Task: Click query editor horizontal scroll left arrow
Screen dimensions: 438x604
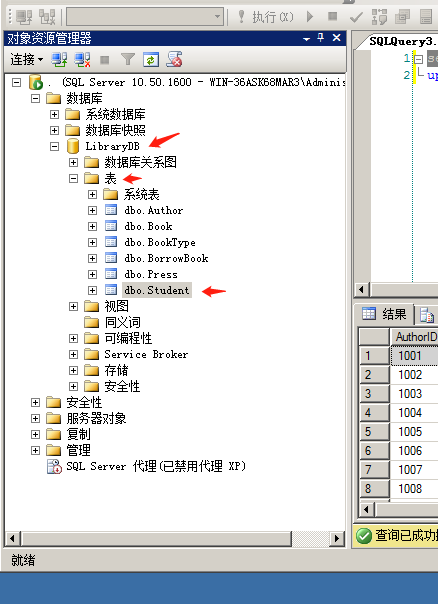Action: click(x=361, y=289)
